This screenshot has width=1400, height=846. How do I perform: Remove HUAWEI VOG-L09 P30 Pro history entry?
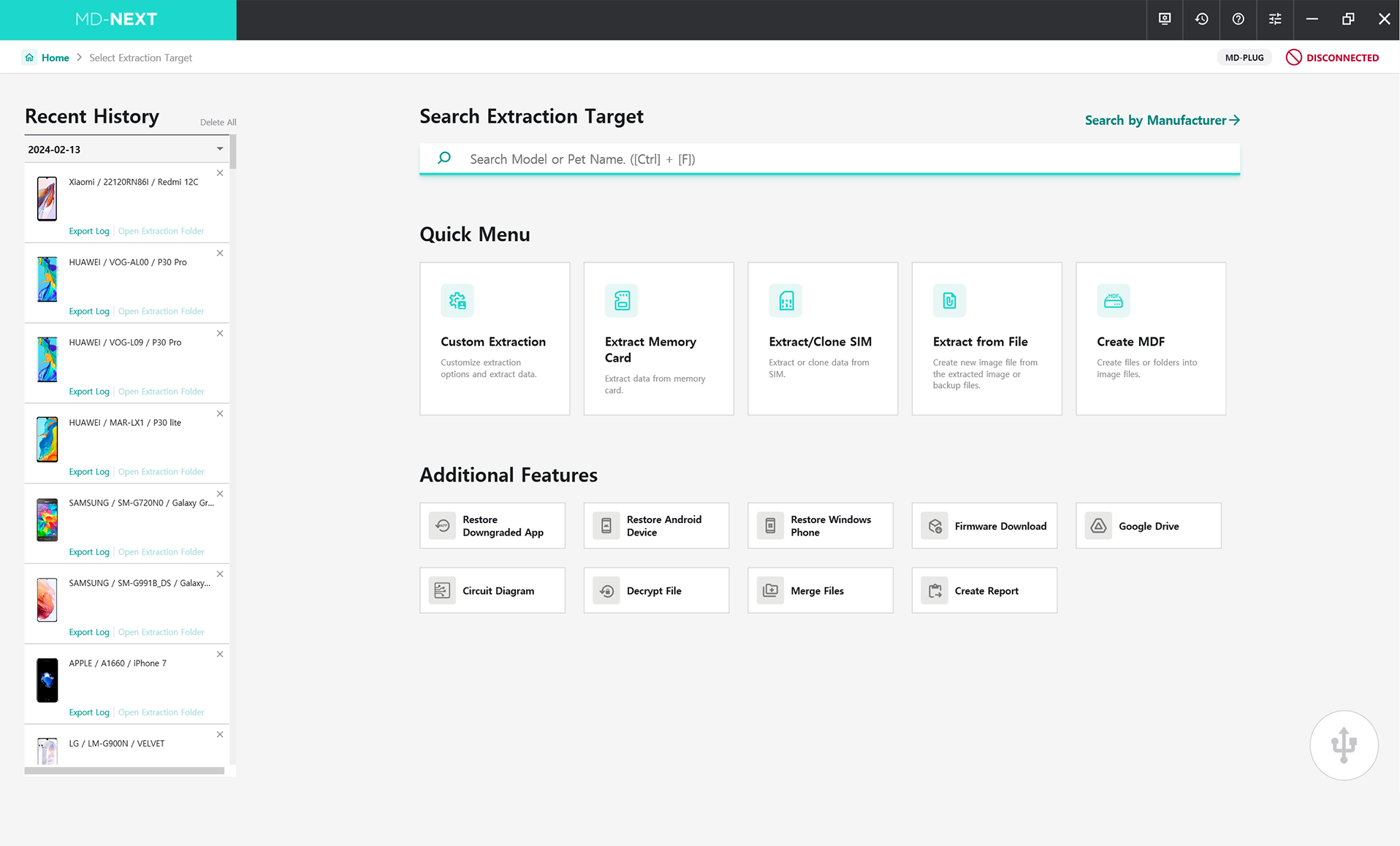(x=220, y=334)
